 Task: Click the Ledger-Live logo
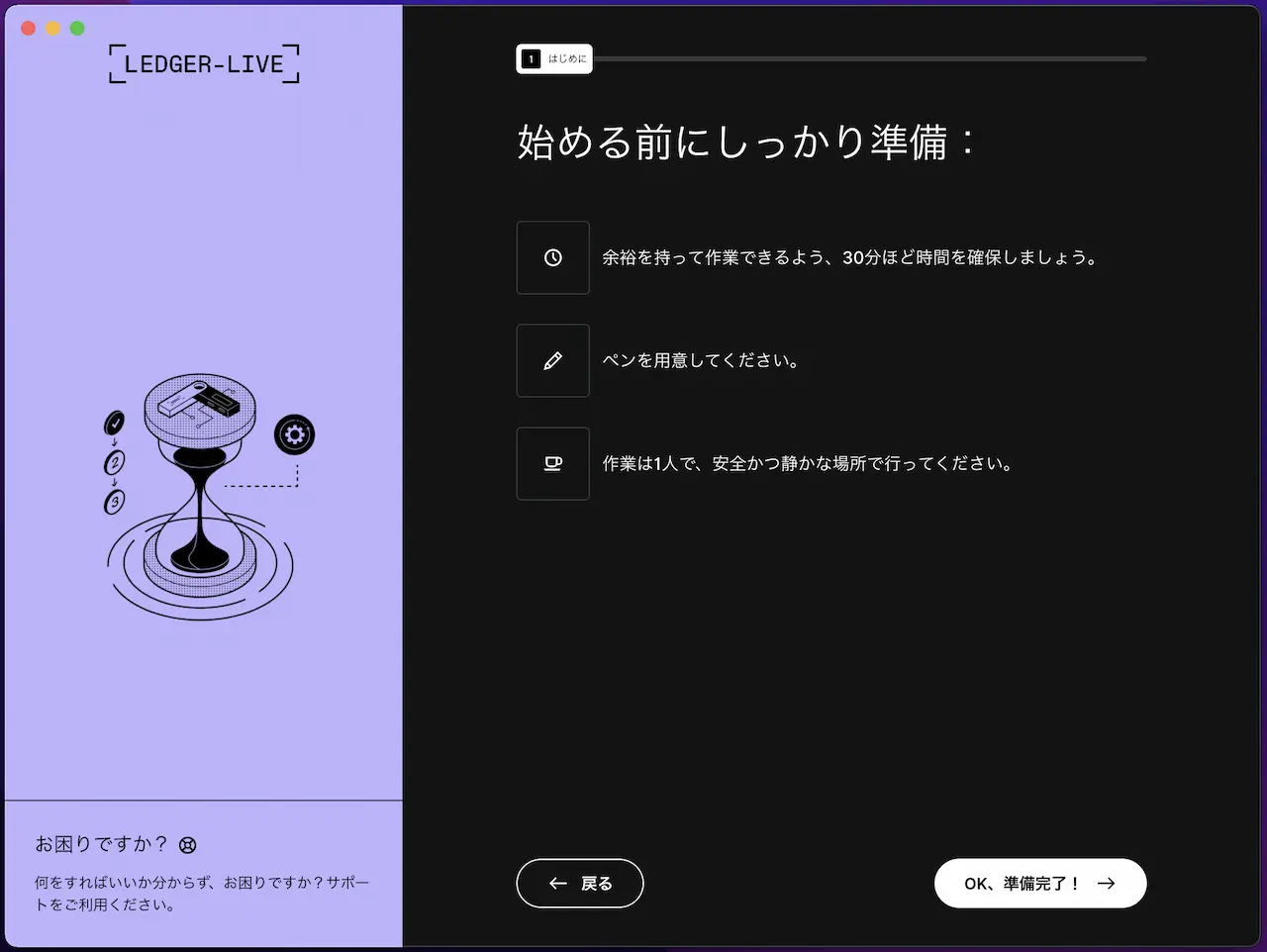tap(204, 63)
